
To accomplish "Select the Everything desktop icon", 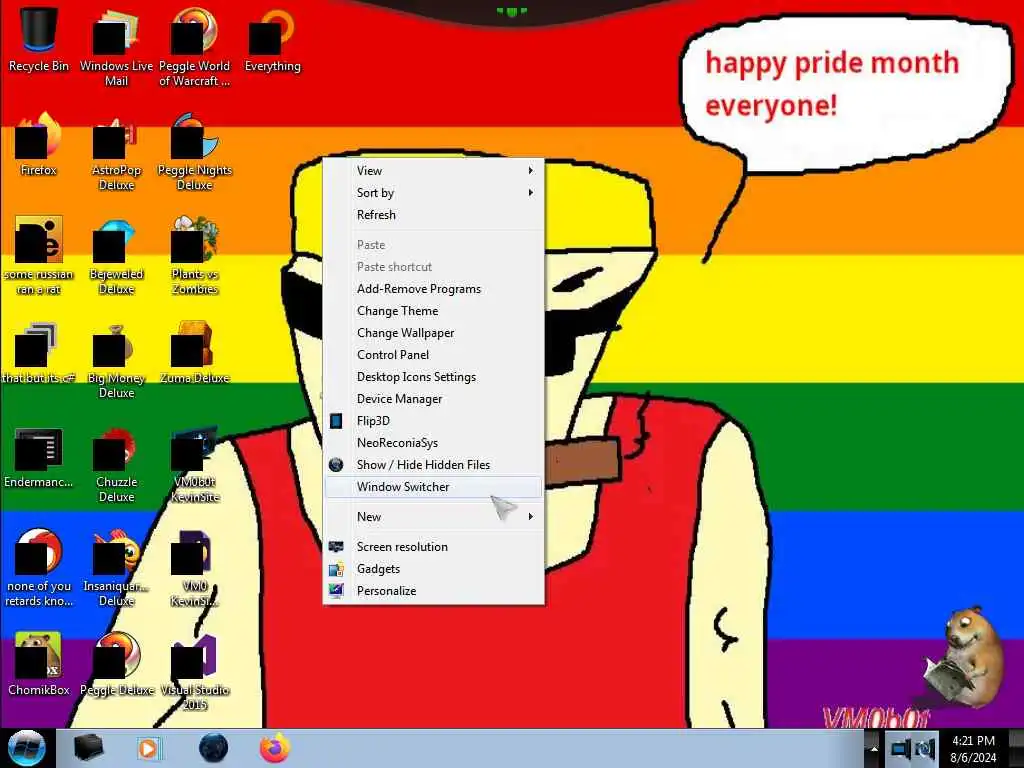I will tap(272, 40).
